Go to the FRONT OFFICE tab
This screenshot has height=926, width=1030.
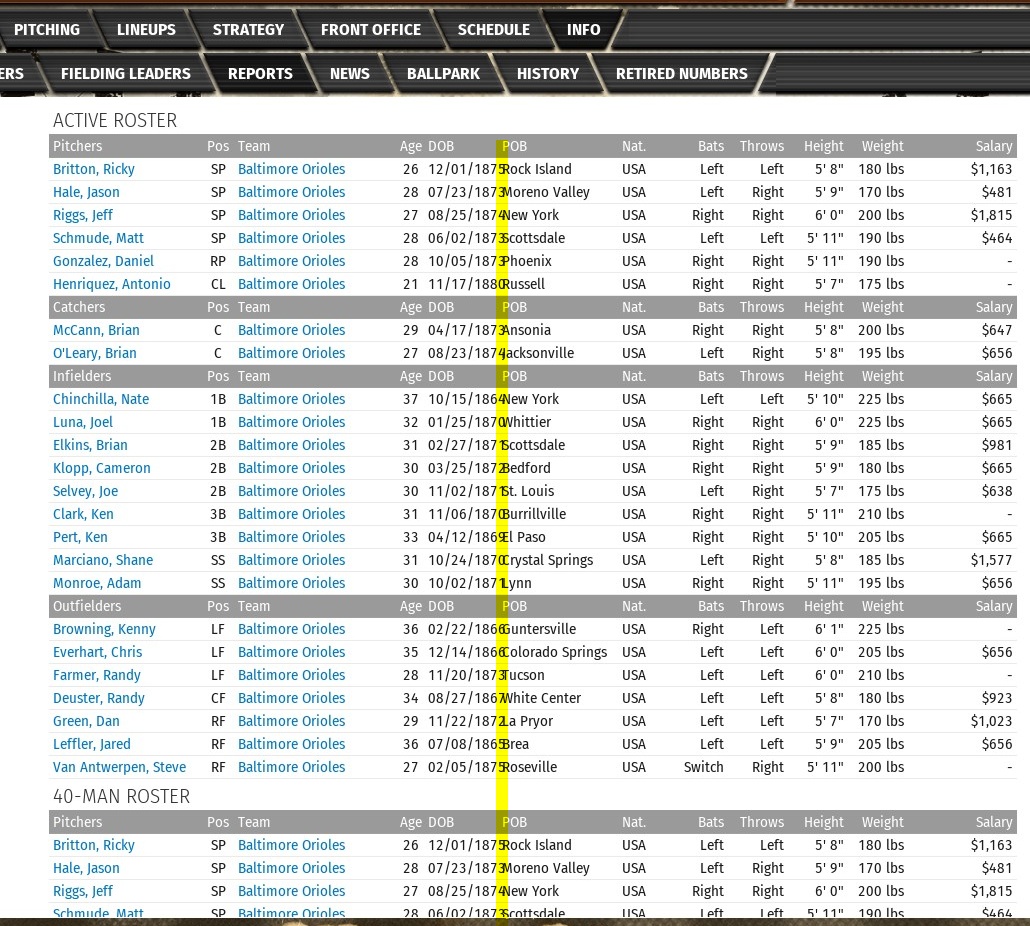pos(370,30)
